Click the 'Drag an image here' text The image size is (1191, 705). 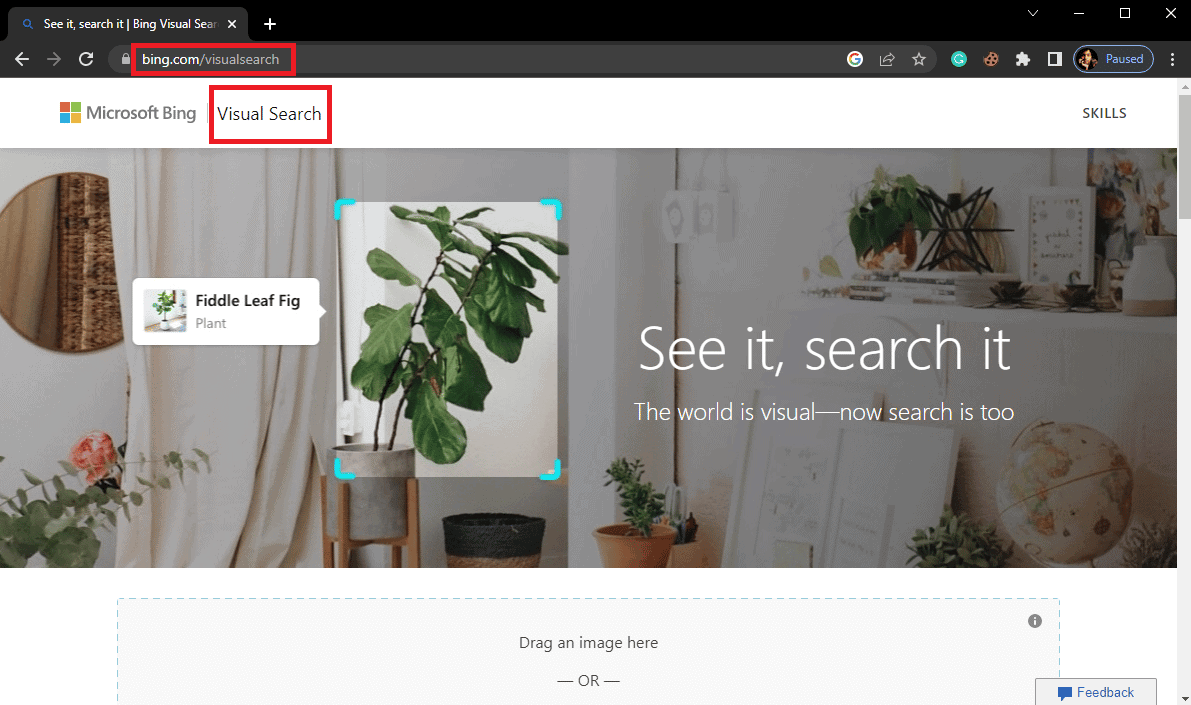[589, 643]
